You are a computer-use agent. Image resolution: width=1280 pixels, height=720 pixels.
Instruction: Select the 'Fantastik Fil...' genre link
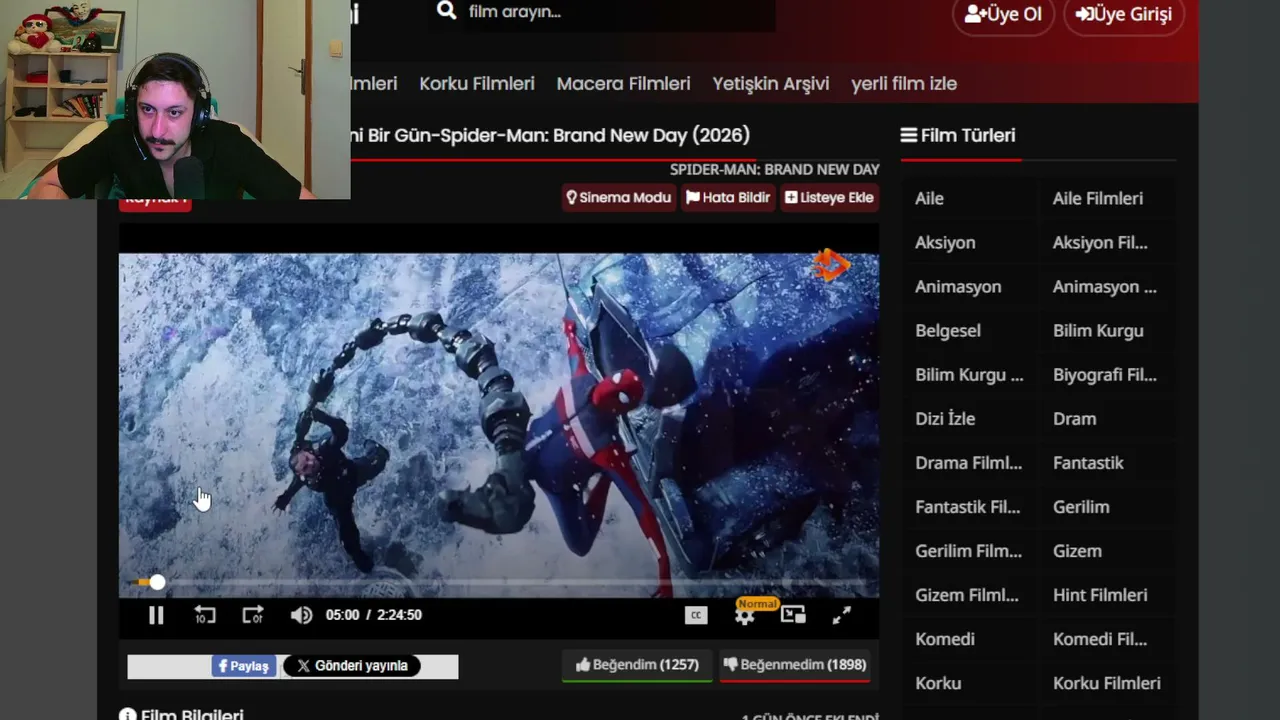tap(968, 507)
